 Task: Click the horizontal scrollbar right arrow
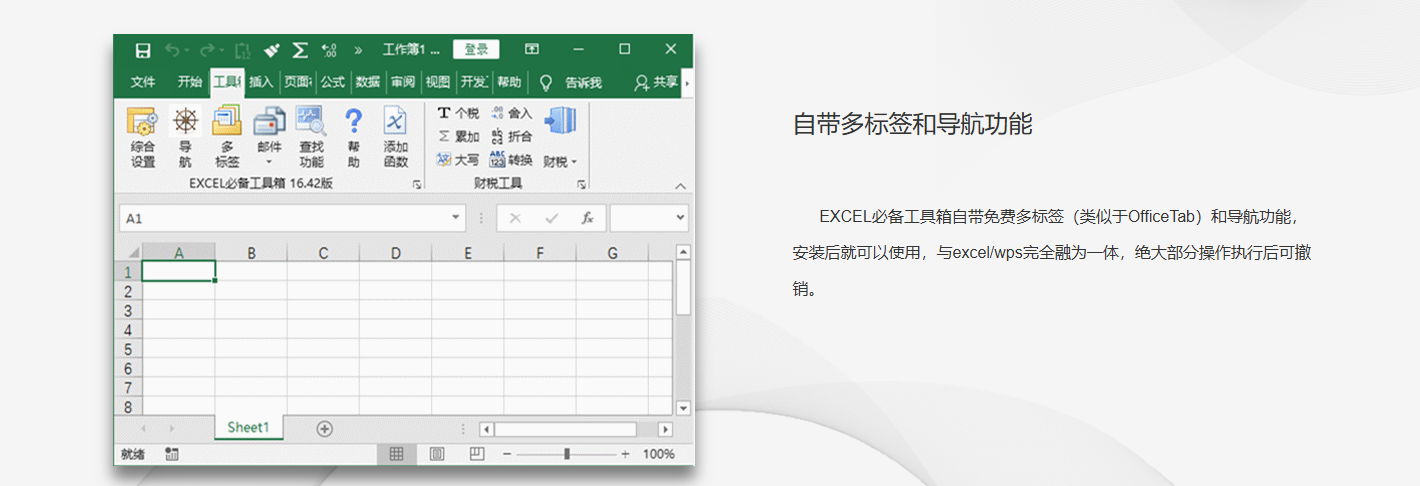(x=665, y=429)
